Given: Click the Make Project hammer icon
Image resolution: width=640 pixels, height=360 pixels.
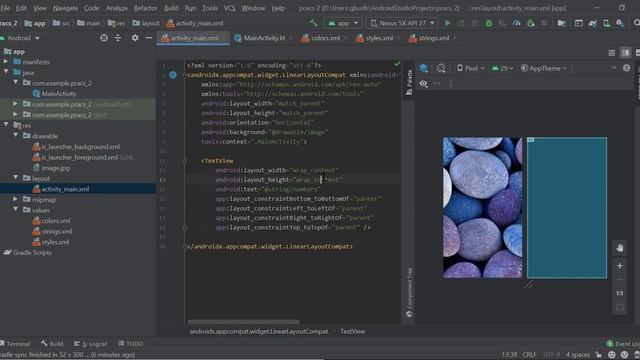Looking at the screenshot, I should point(313,23).
